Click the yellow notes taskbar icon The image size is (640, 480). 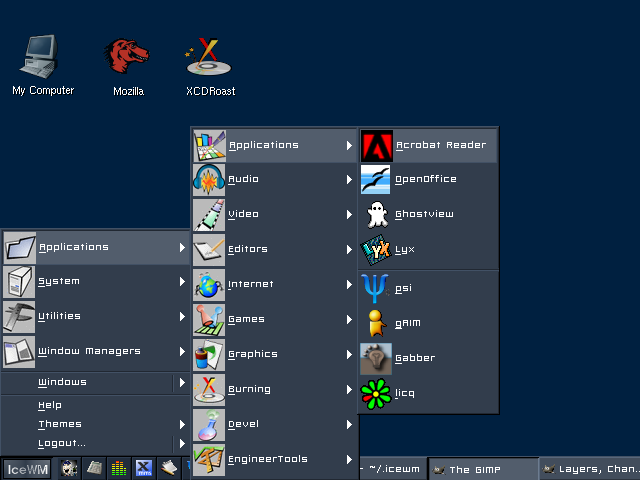169,468
